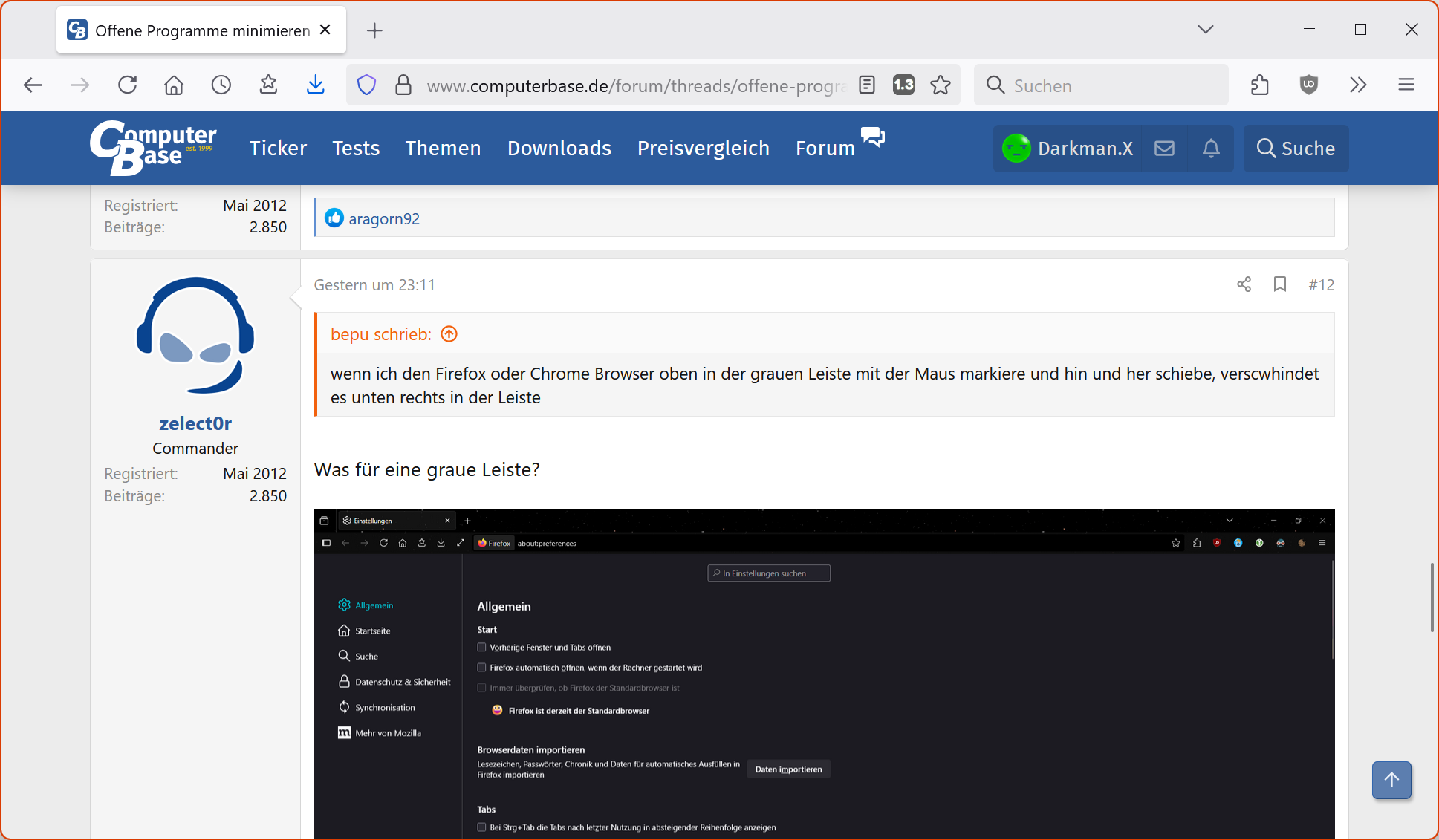1439x840 pixels.
Task: Open tracking protection shield in address bar
Action: 366,85
